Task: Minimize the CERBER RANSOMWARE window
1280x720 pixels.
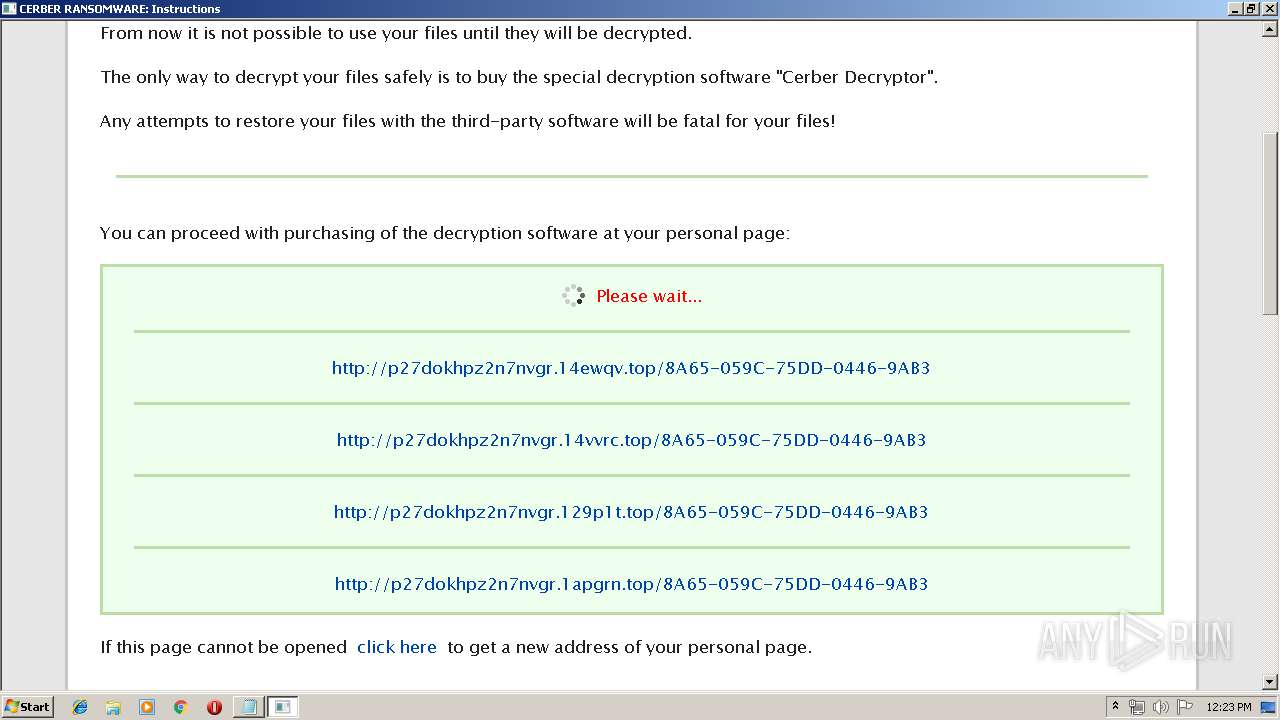Action: coord(1235,9)
